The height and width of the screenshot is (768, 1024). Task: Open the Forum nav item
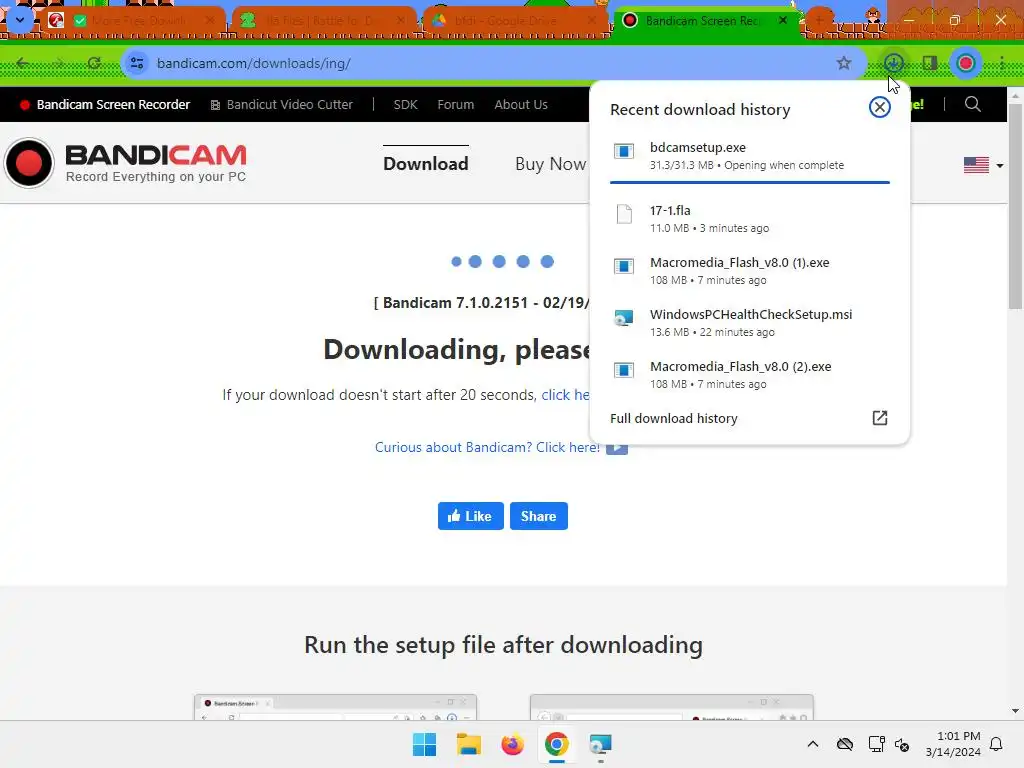tap(455, 104)
